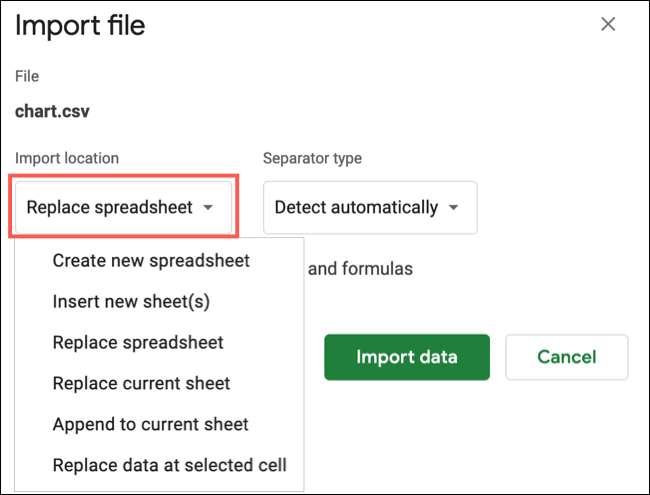Select Replace data at selected cell

[169, 465]
